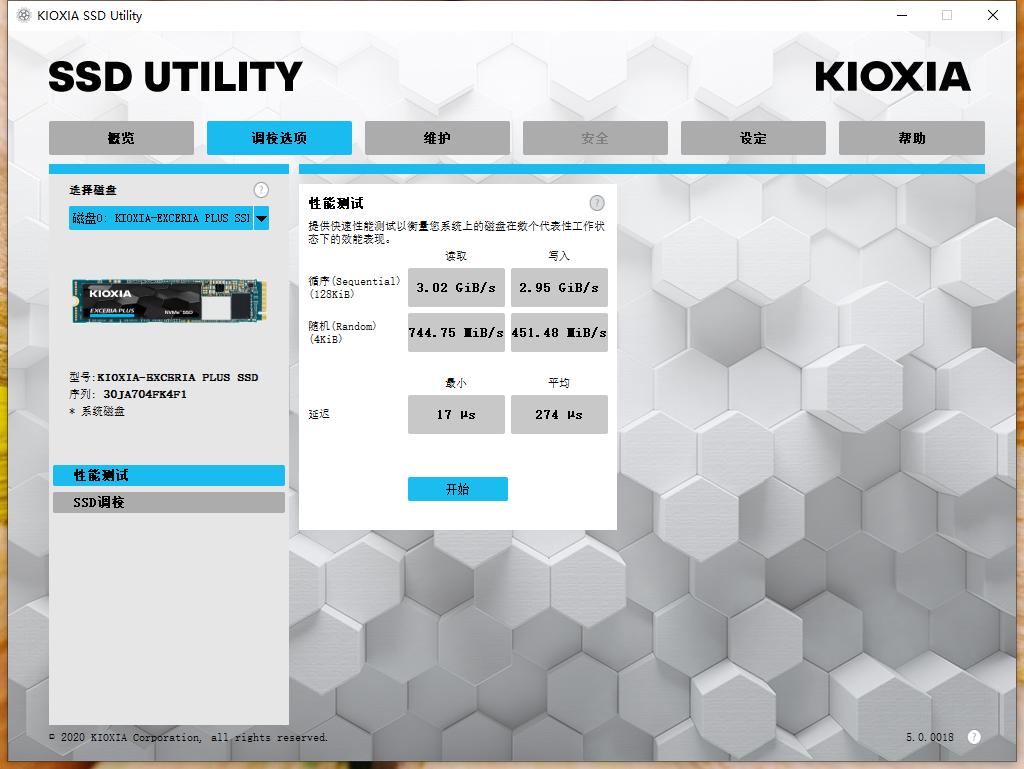This screenshot has height=769, width=1024.
Task: Open the 设定 settings tab
Action: coord(753,138)
